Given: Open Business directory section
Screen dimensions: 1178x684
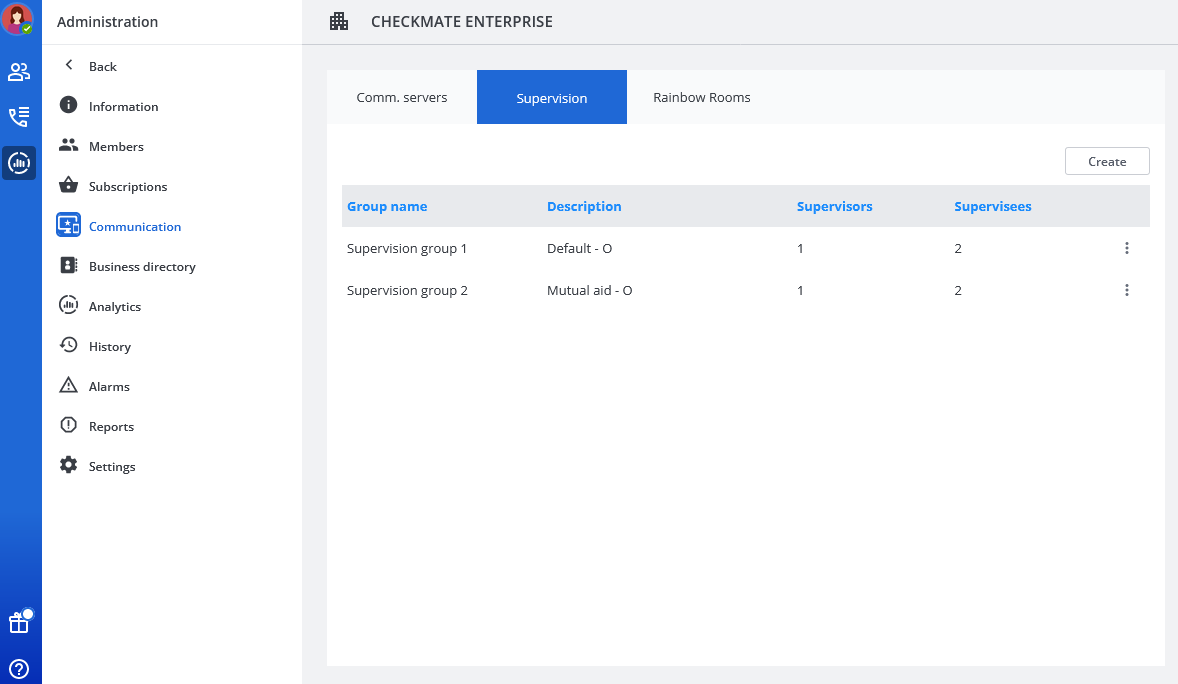Looking at the screenshot, I should (142, 266).
